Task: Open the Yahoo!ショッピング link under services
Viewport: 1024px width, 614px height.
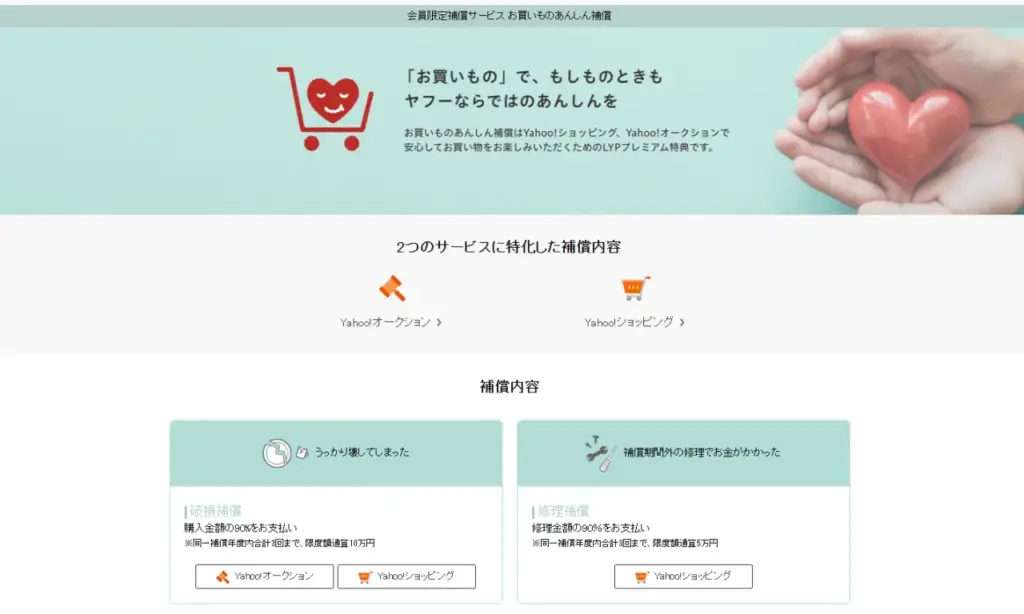Action: pos(629,322)
